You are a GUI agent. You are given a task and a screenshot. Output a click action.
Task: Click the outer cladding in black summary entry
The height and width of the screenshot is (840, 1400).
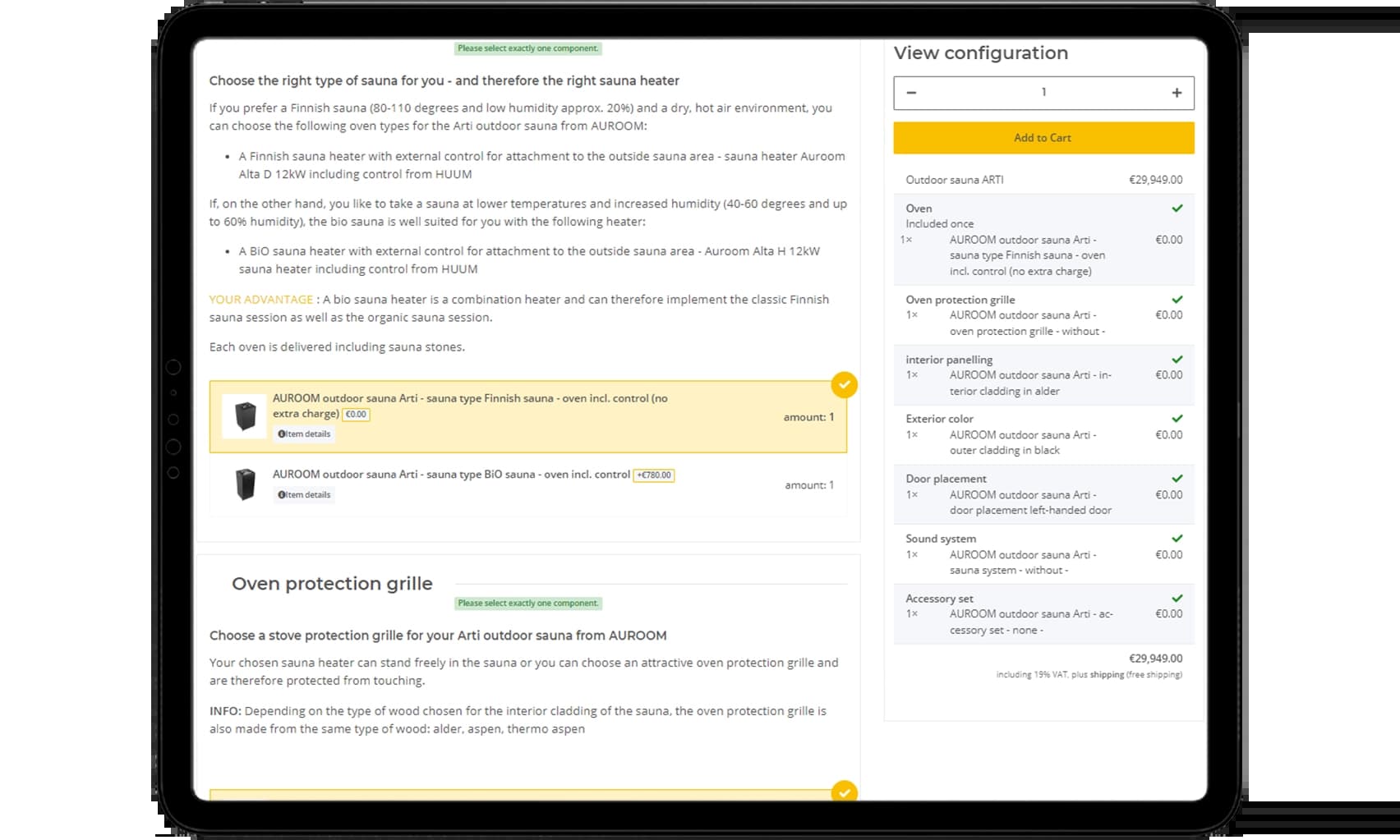click(1023, 443)
